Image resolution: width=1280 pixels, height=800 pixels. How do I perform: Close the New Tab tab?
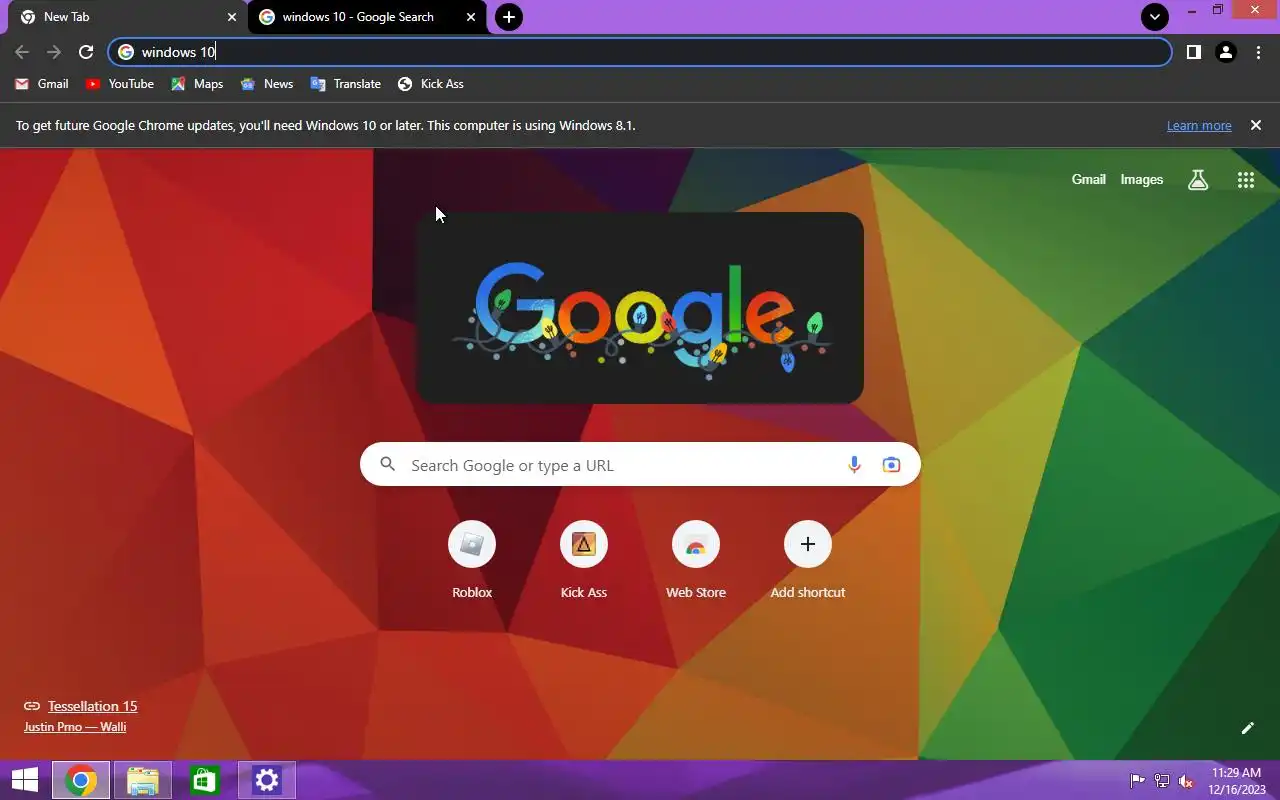pyautogui.click(x=232, y=17)
